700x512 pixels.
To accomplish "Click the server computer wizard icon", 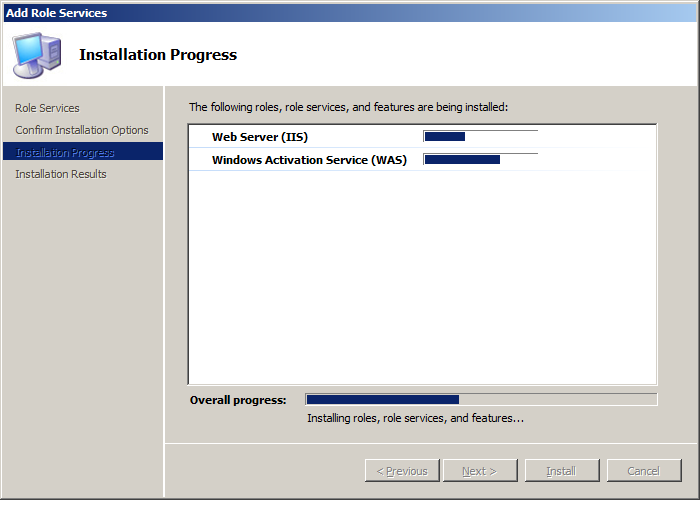I will (x=37, y=55).
